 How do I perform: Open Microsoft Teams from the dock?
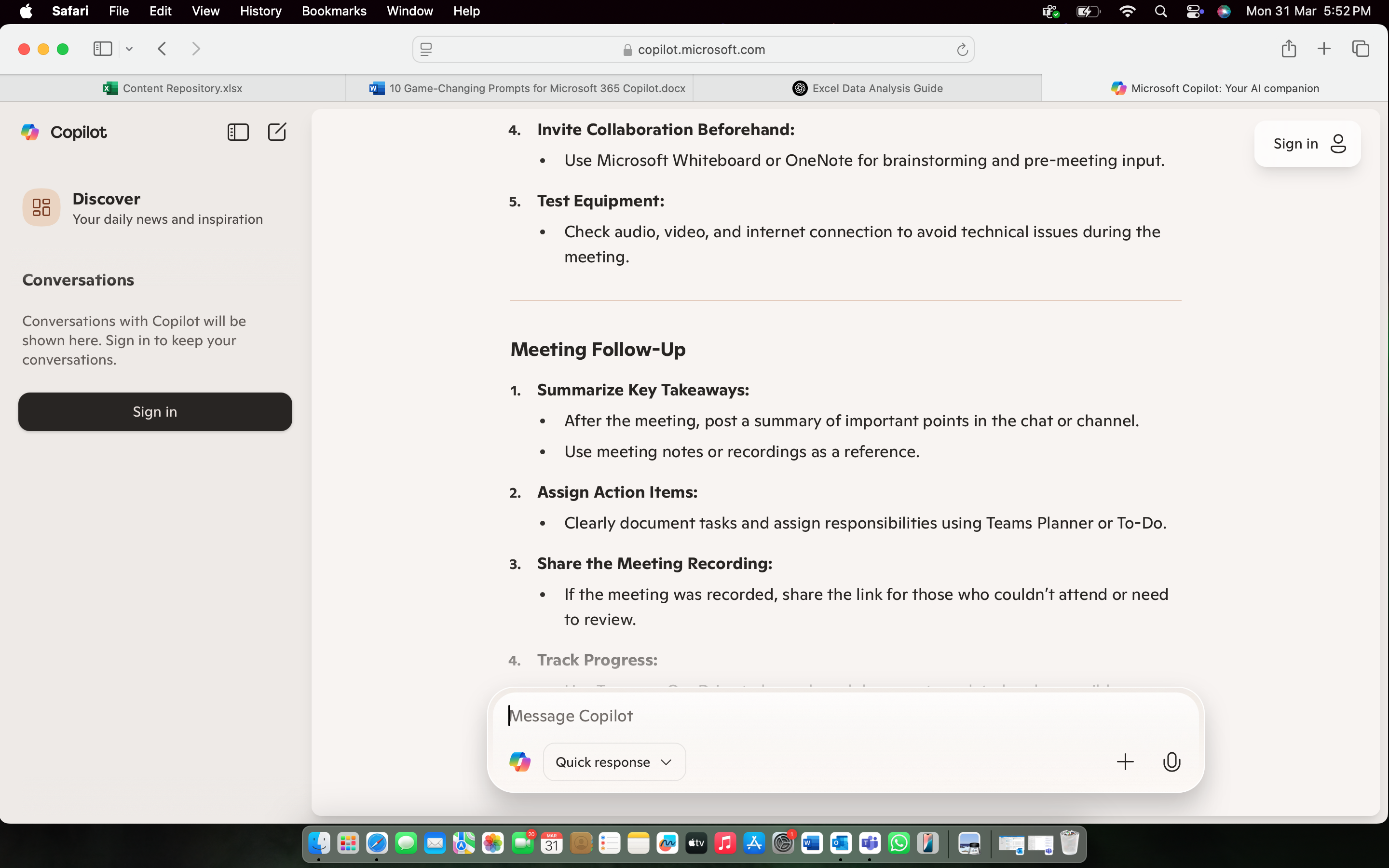[870, 843]
